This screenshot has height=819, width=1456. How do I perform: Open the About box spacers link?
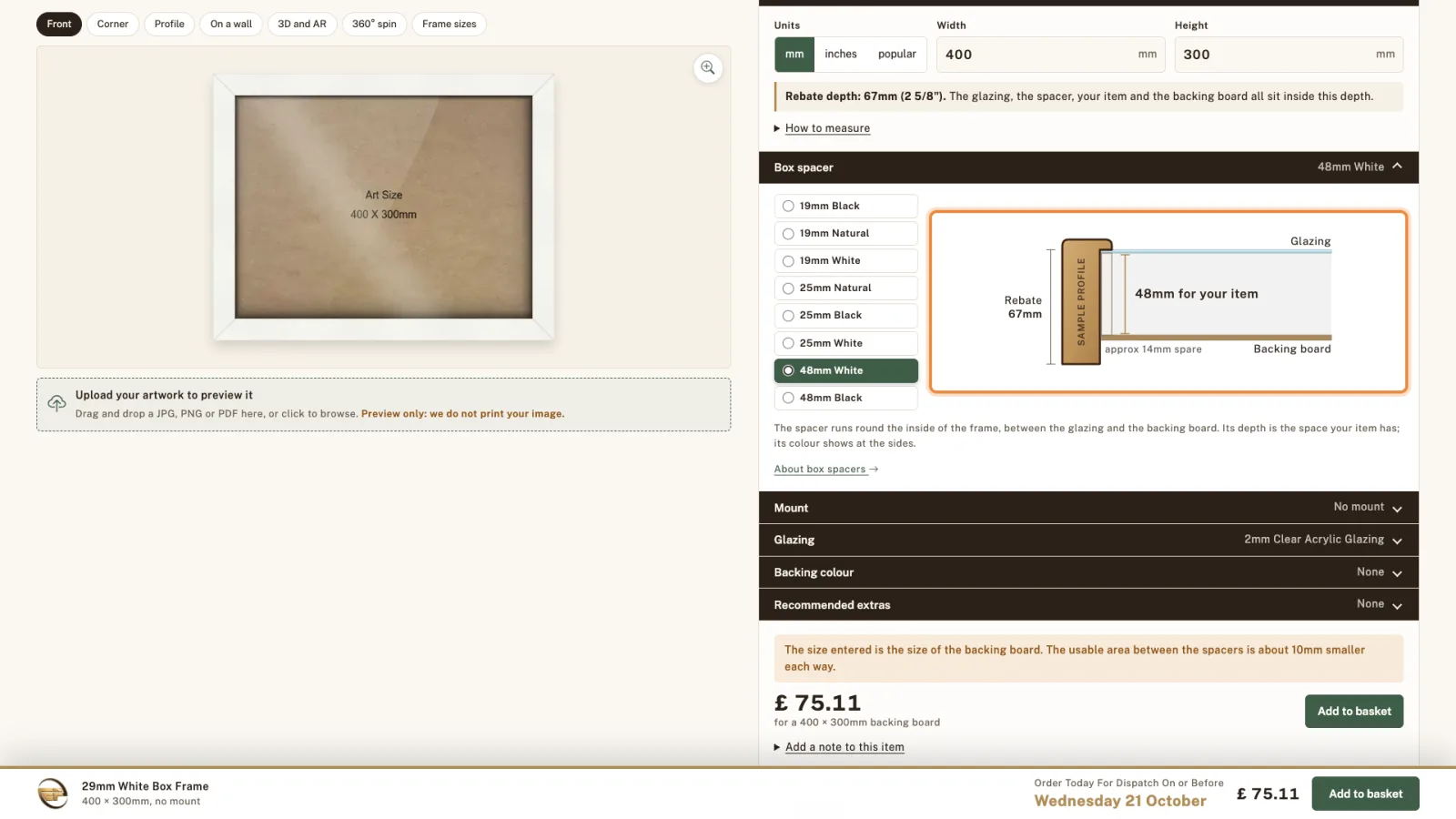[x=826, y=470]
